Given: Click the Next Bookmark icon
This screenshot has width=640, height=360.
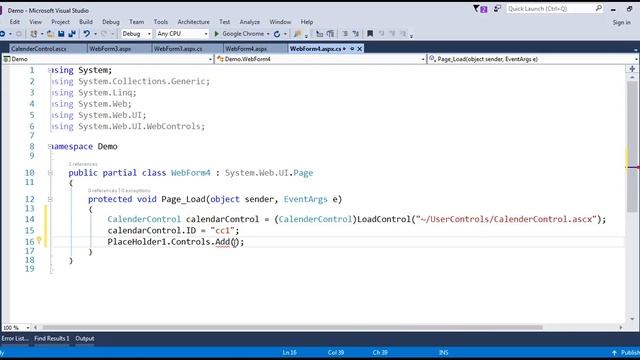Looking at the screenshot, I should [x=392, y=34].
